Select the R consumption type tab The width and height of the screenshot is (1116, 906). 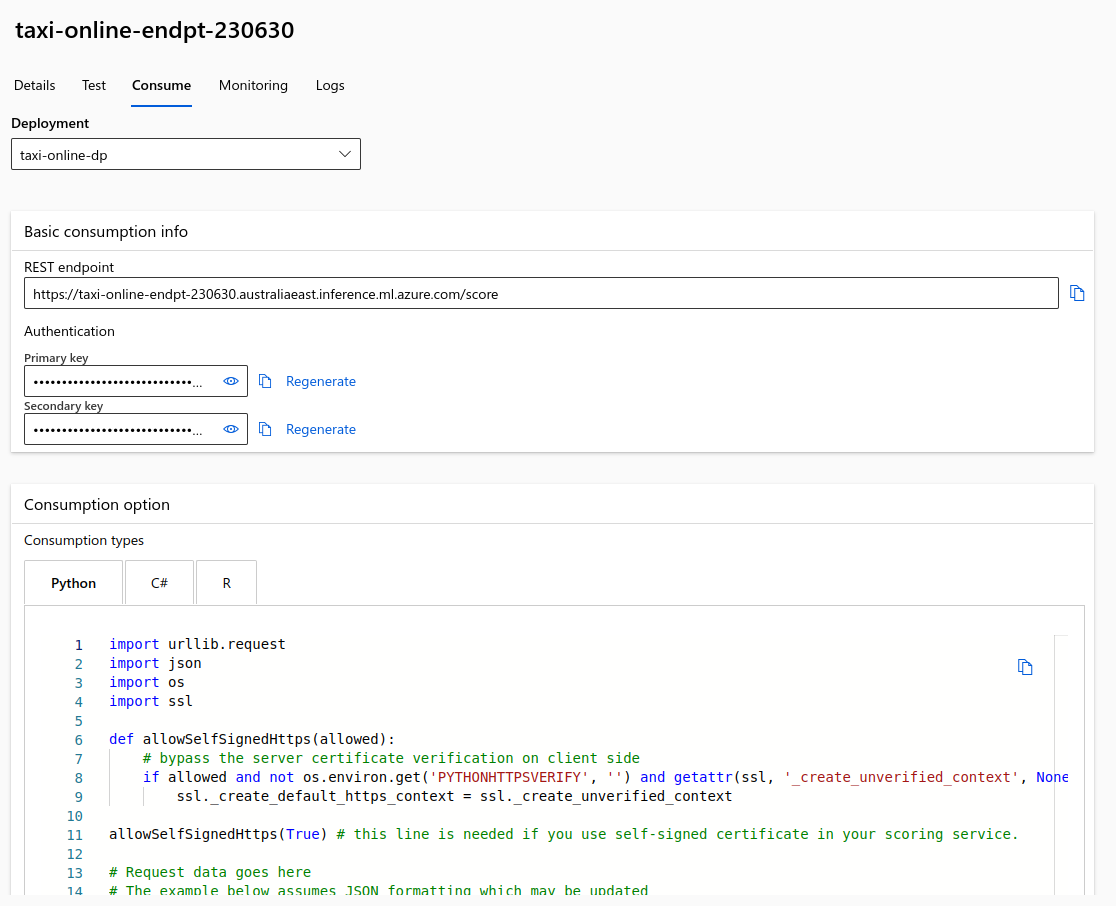227,583
